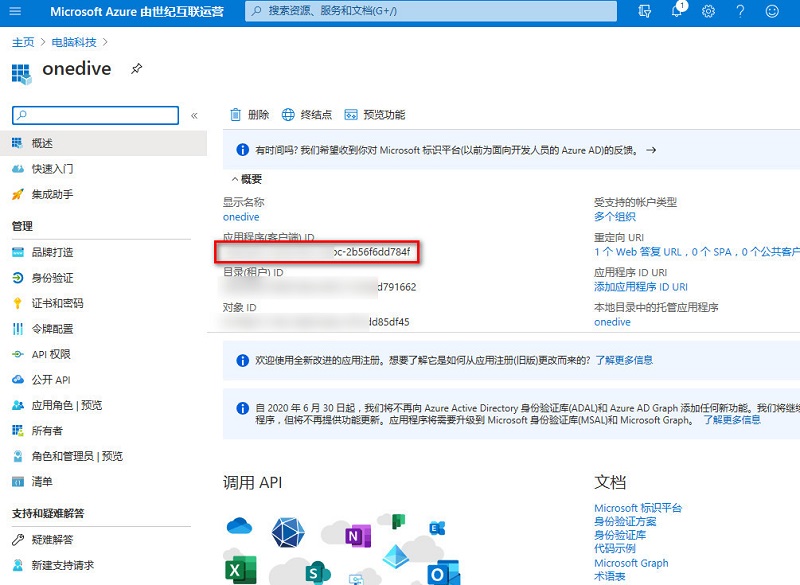The width and height of the screenshot is (800, 585).
Task: Open 代码示例 documentation link
Action: pyautogui.click(x=615, y=548)
